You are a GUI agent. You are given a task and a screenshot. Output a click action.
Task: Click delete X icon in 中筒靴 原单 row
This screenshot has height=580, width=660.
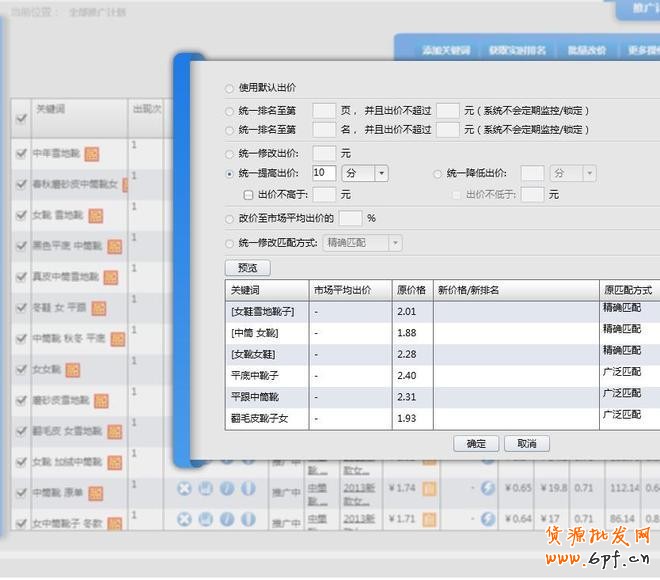[184, 489]
